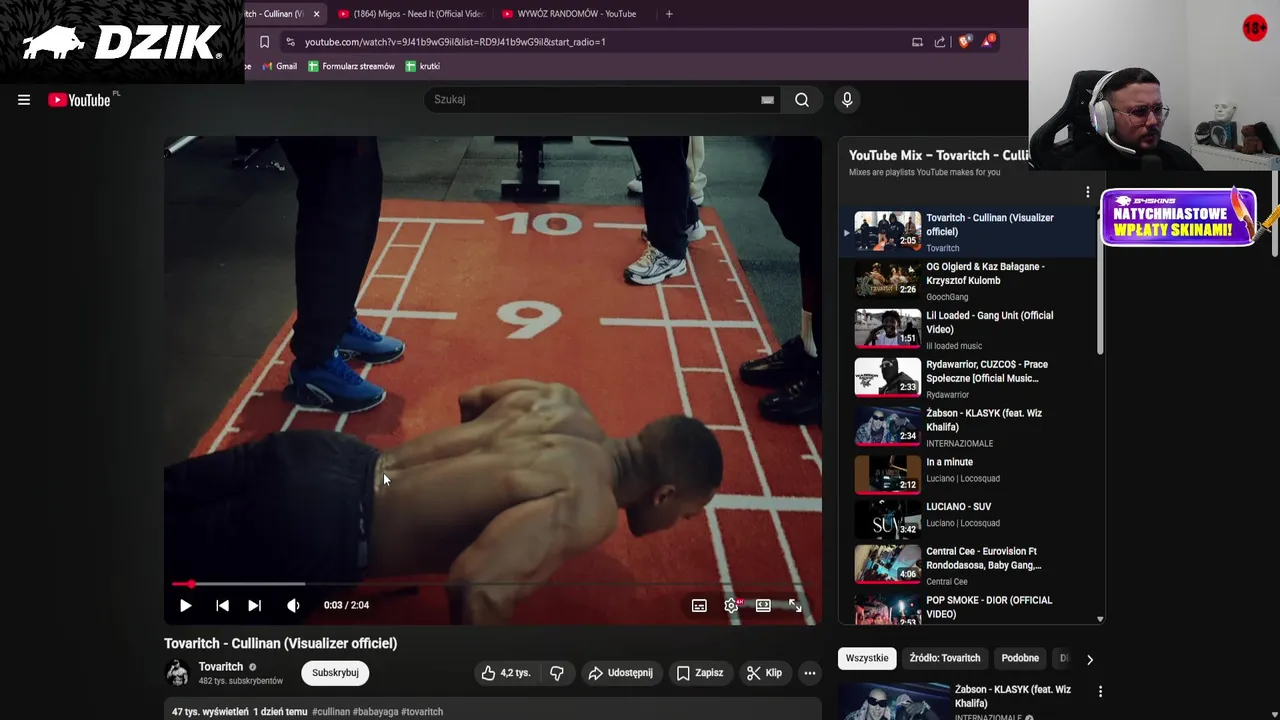Image resolution: width=1280 pixels, height=720 pixels.
Task: Mute the video using the speaker icon
Action: coord(293,605)
